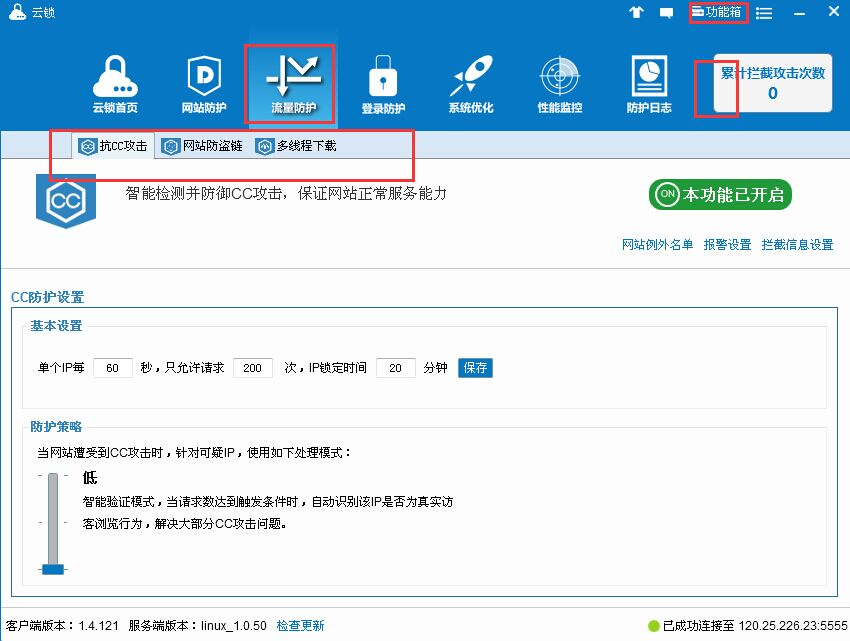This screenshot has height=641, width=850.
Task: Open the 网站防护 shield icon
Action: (x=203, y=83)
